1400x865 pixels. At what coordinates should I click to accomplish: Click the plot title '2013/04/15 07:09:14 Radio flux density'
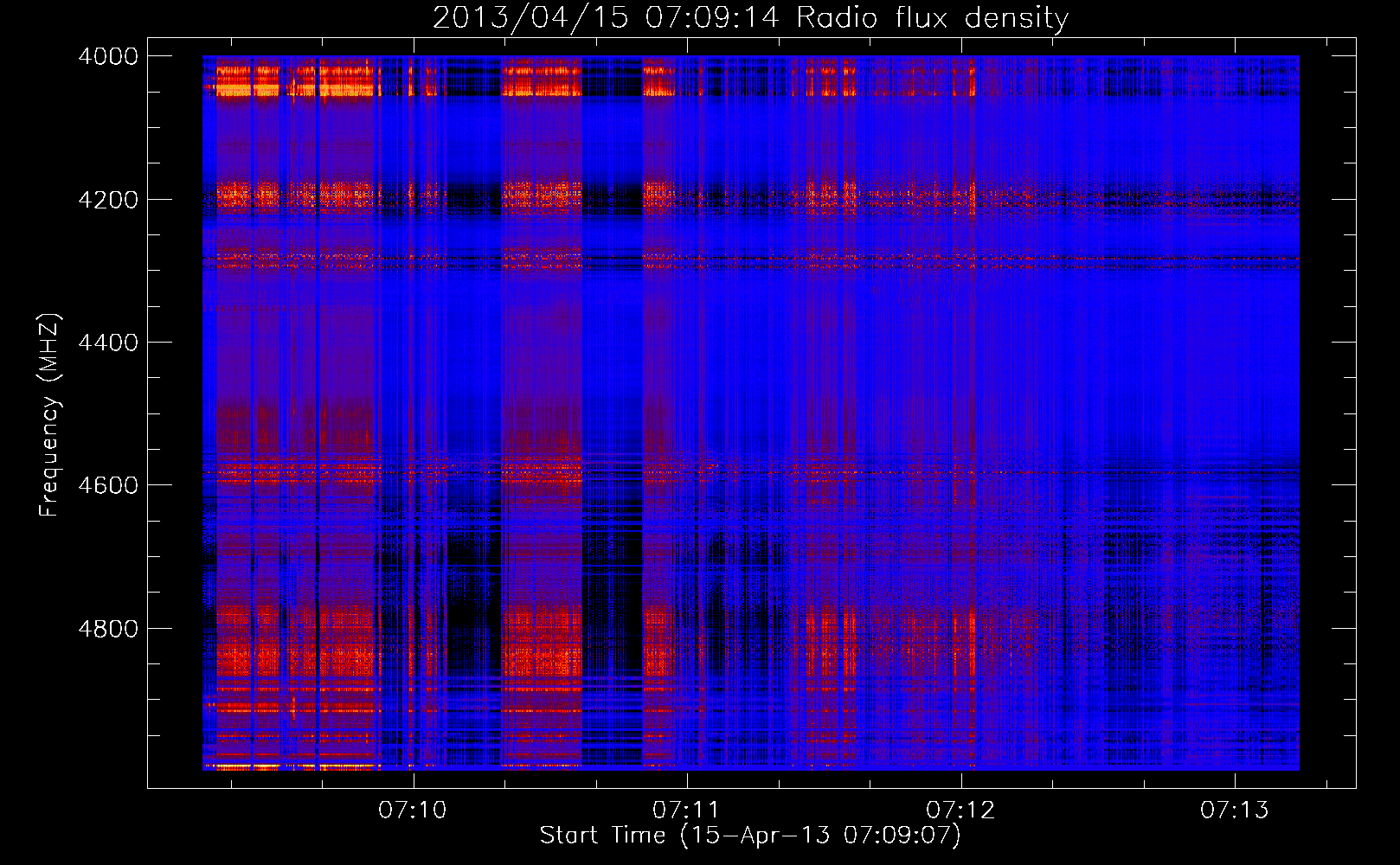coord(750,18)
